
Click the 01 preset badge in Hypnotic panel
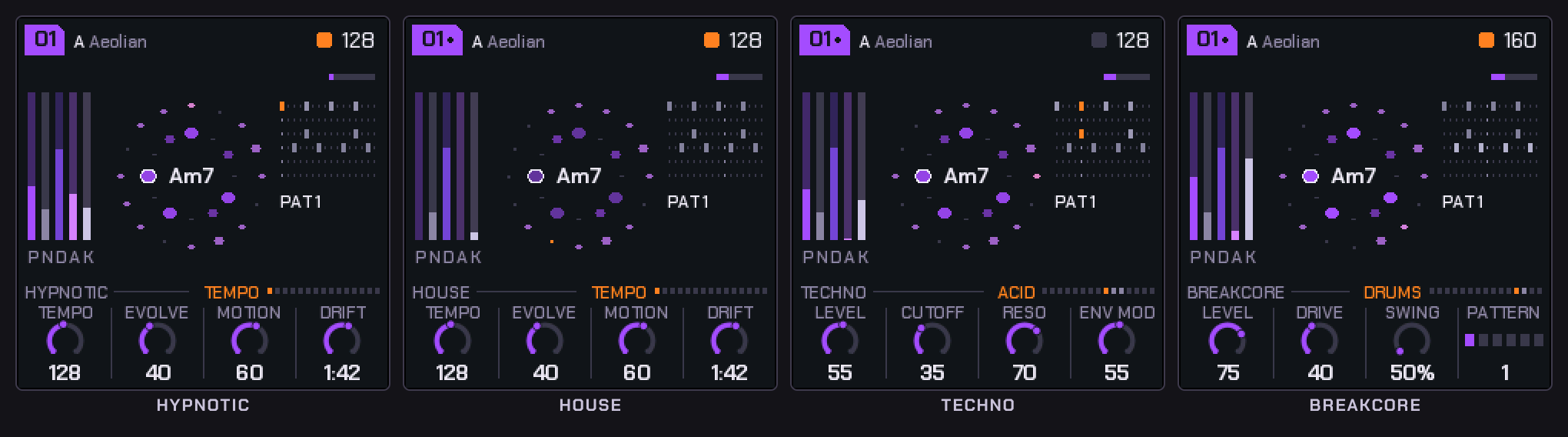pyautogui.click(x=45, y=40)
